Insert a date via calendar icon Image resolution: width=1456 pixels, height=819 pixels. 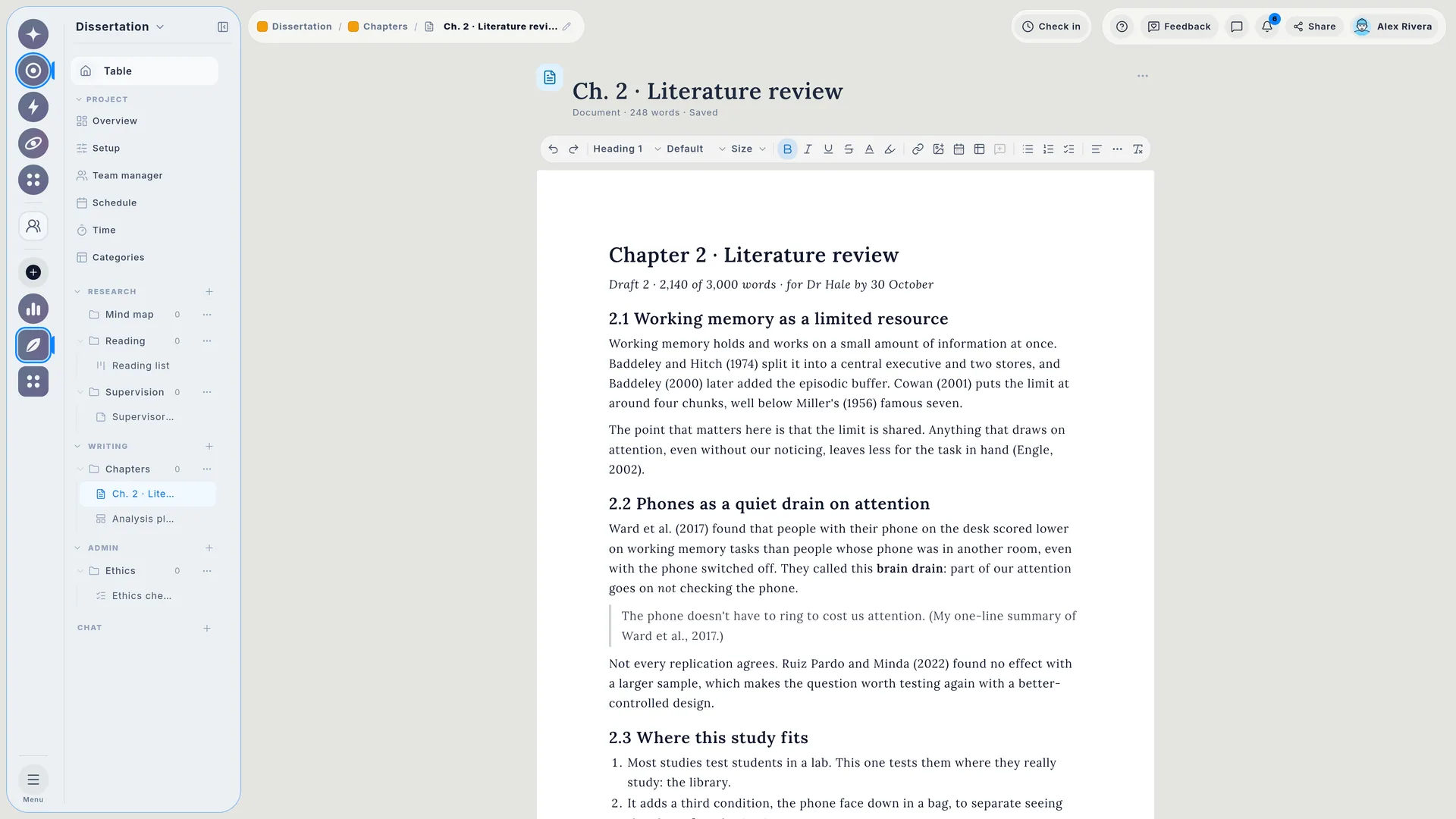pyautogui.click(x=959, y=149)
